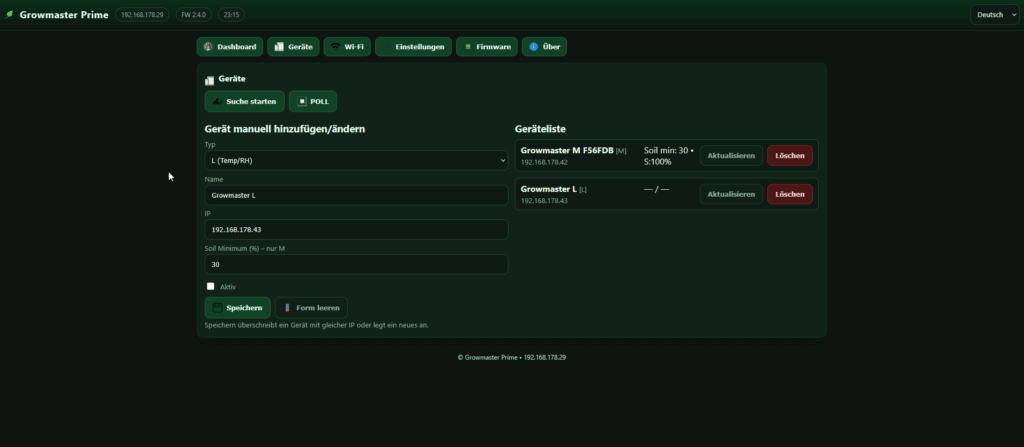Screen dimensions: 1024x447
Task: Click the Growmaster M F56FDB device name
Action: (567, 150)
